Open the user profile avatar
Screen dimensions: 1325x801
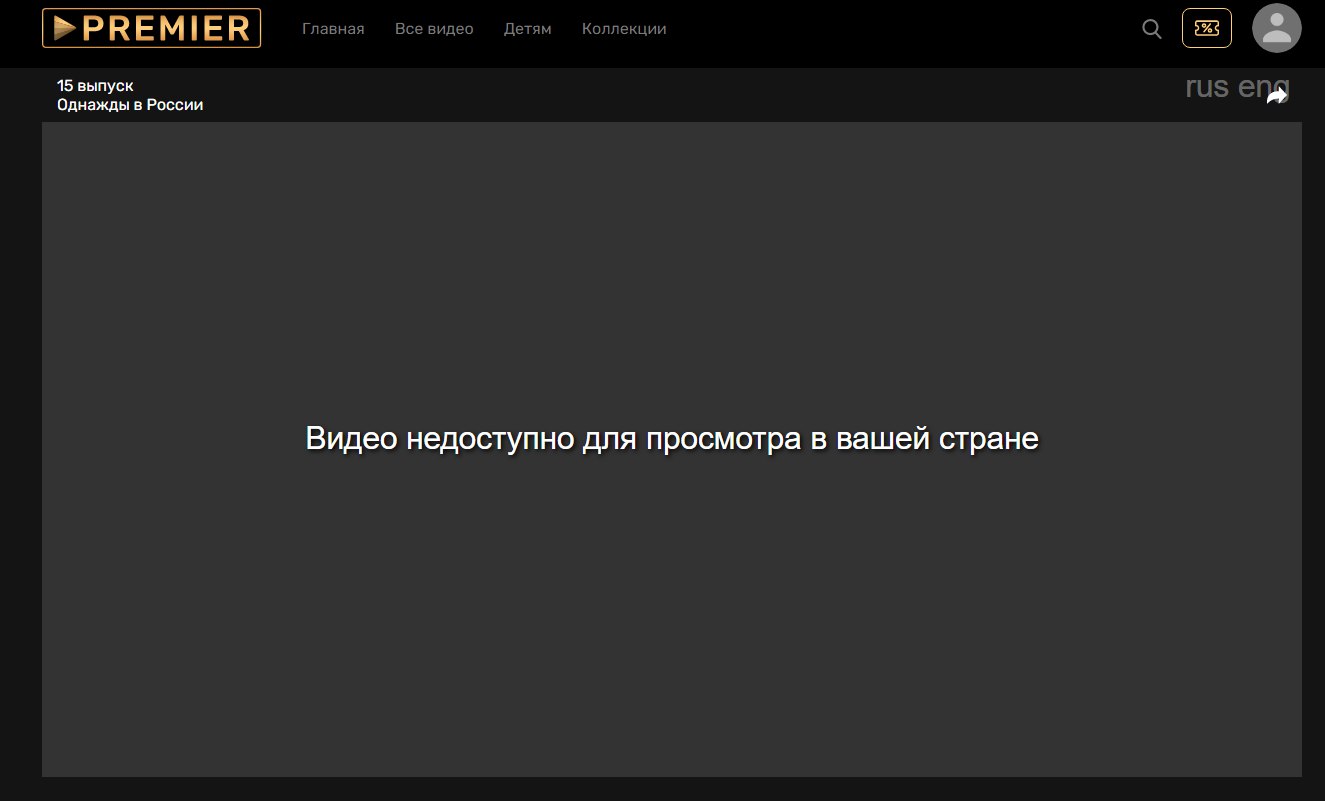click(x=1277, y=28)
